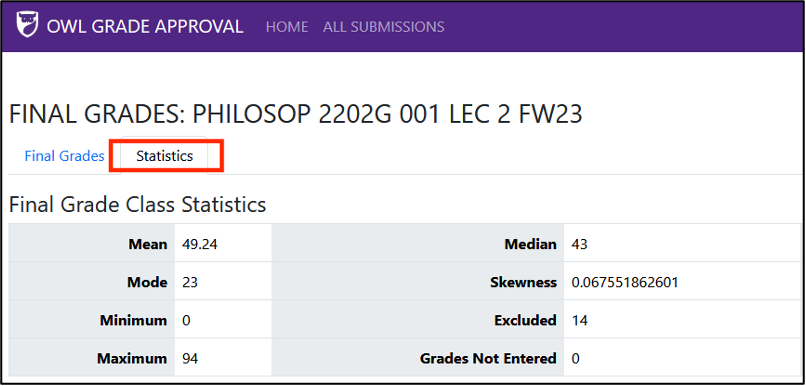
Task: Select the Statistics tab
Action: [164, 156]
